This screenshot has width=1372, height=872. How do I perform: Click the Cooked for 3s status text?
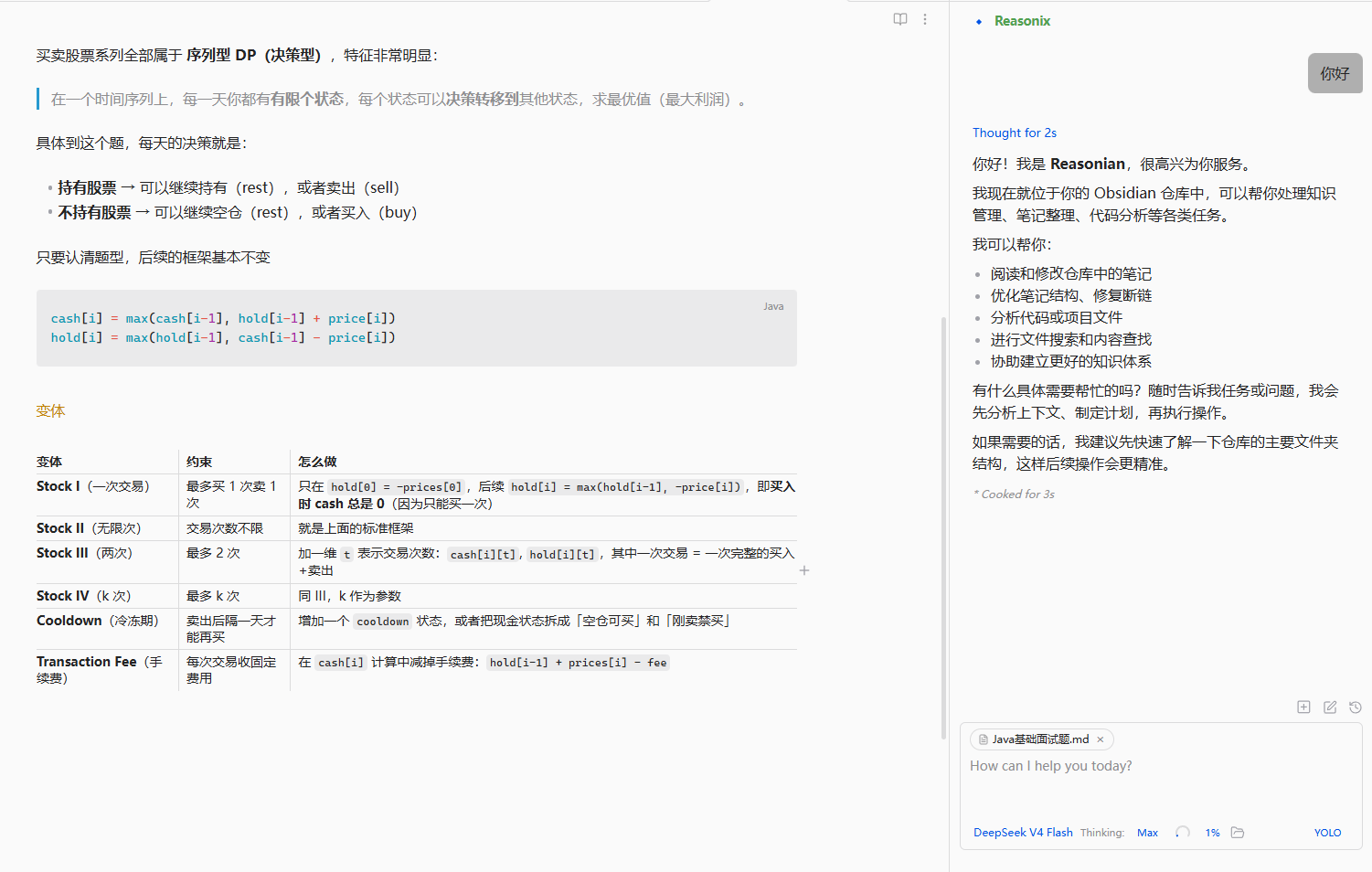point(1014,494)
